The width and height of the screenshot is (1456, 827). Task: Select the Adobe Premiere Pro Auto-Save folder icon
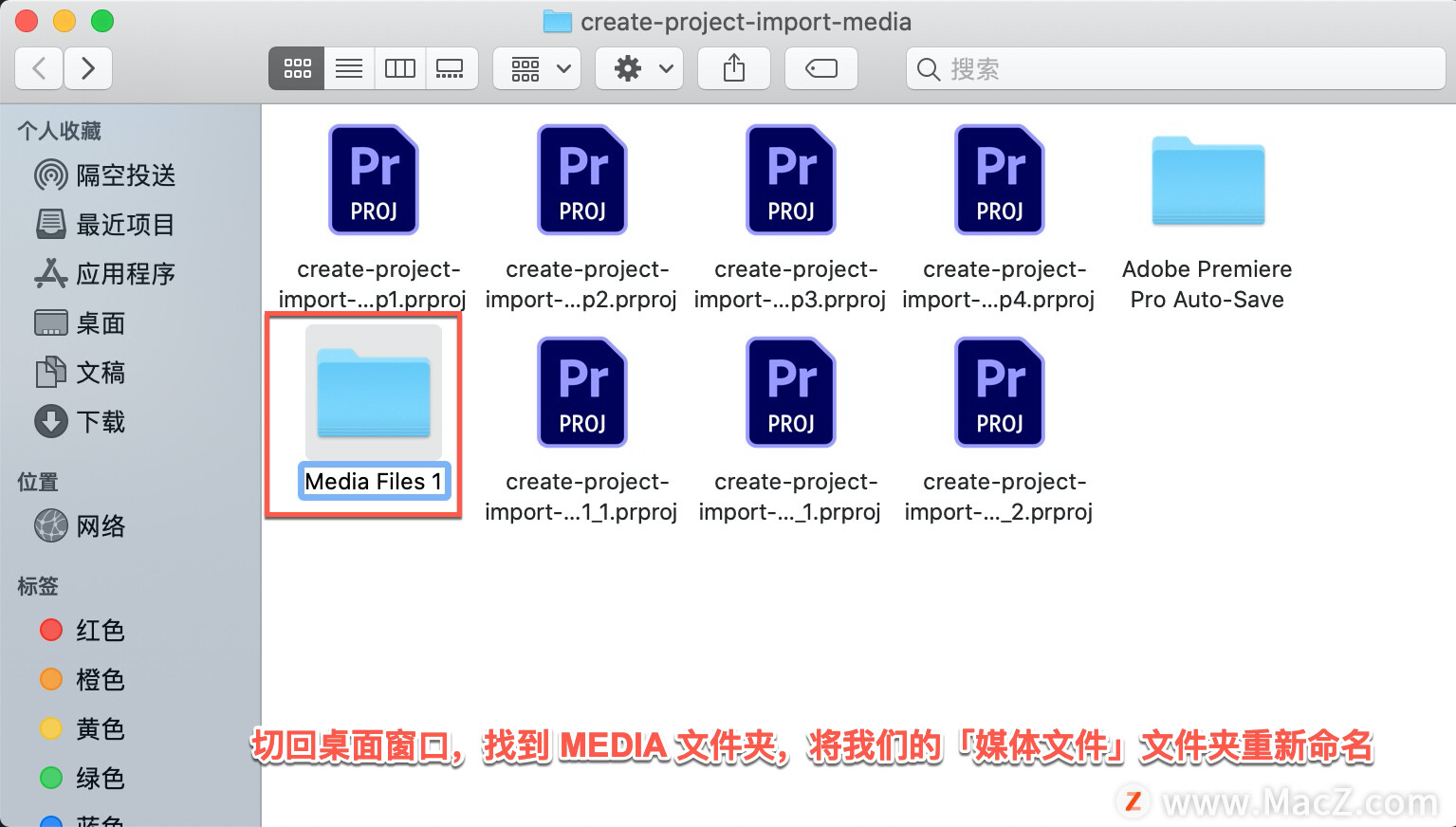1208,180
